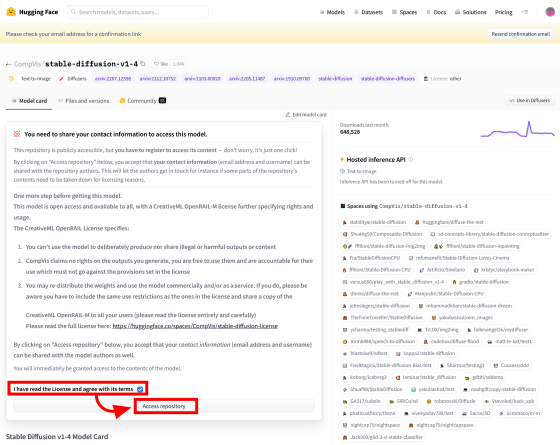Open the Use in Diffusers button
This screenshot has width=560, height=445.
[529, 100]
